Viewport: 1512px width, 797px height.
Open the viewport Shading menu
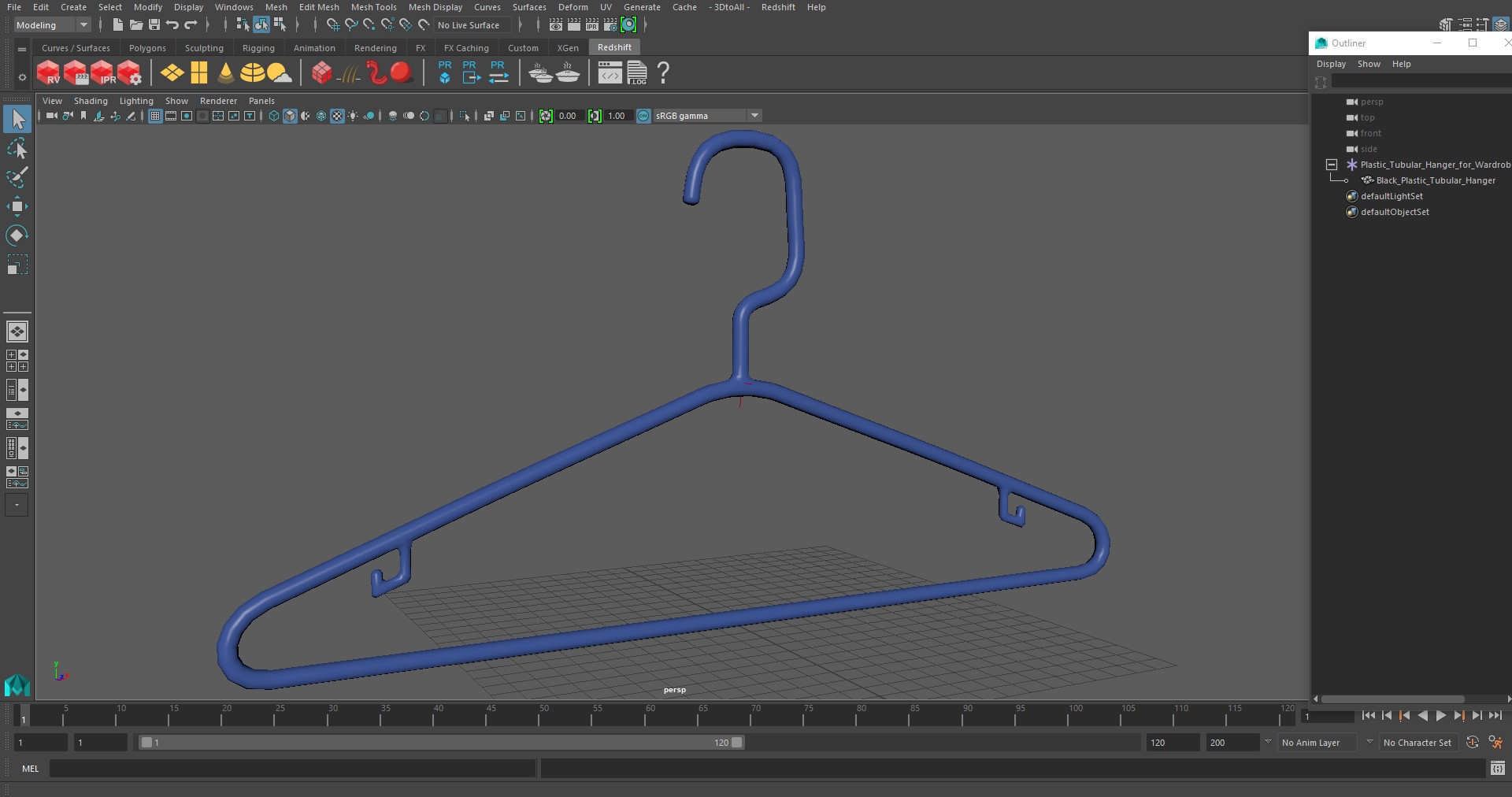pos(91,101)
